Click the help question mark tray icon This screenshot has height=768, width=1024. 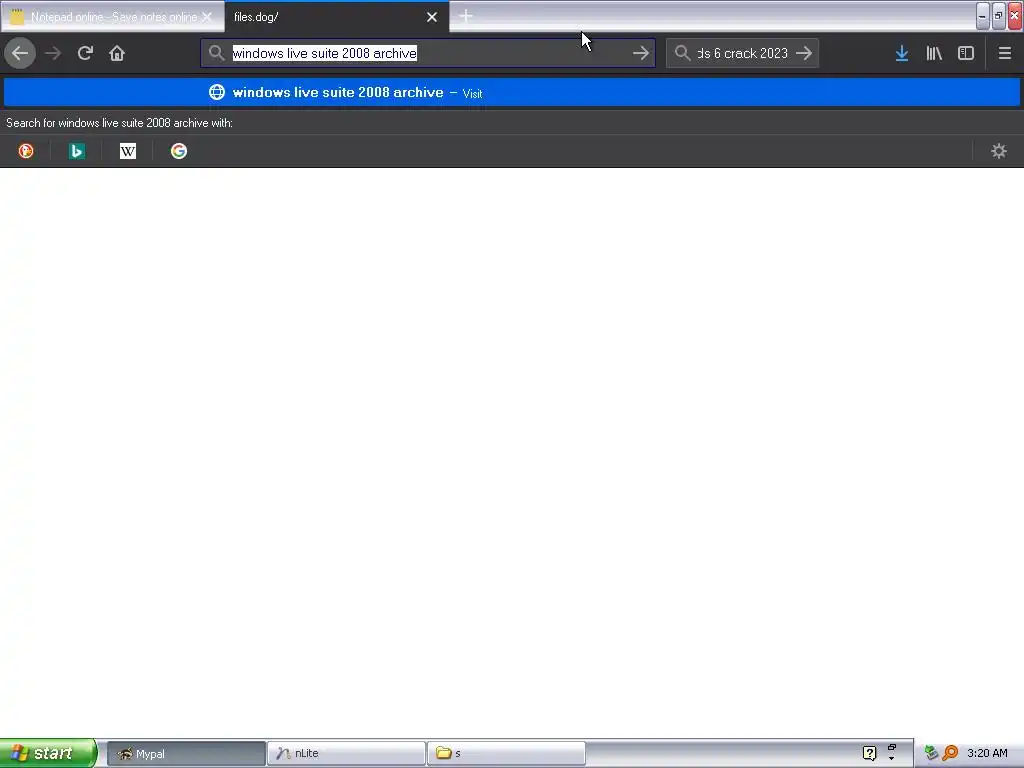[x=869, y=753]
